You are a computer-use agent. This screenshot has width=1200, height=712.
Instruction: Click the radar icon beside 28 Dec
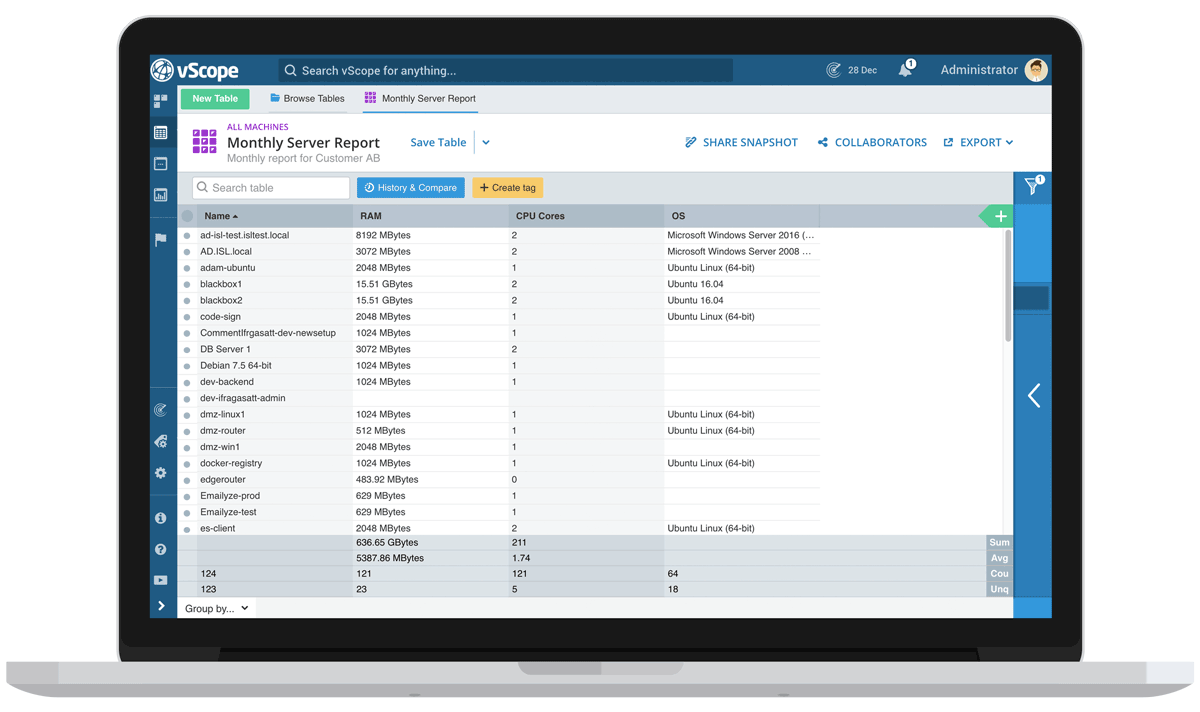click(x=833, y=70)
